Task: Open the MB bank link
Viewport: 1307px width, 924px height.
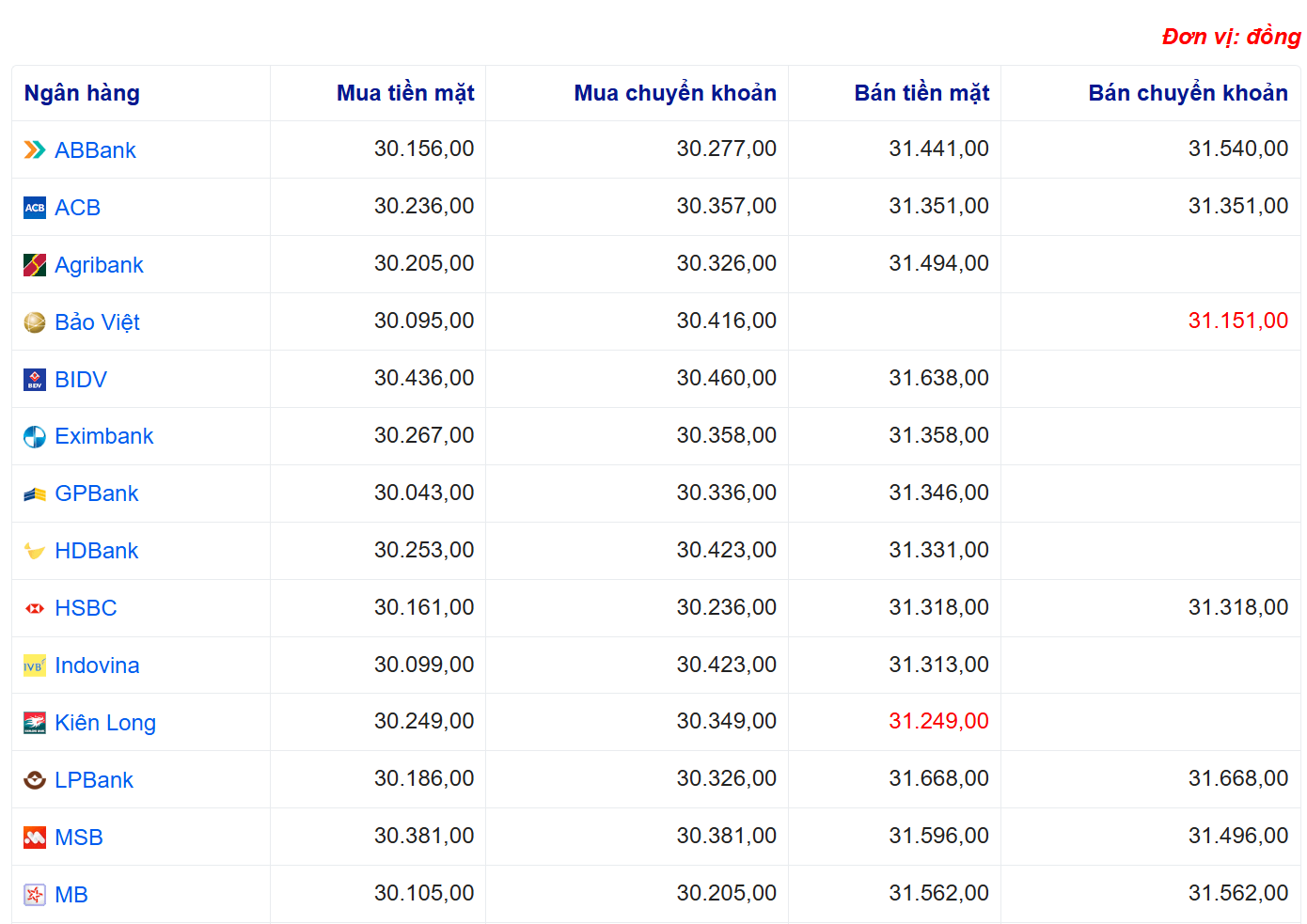Action: 71,895
